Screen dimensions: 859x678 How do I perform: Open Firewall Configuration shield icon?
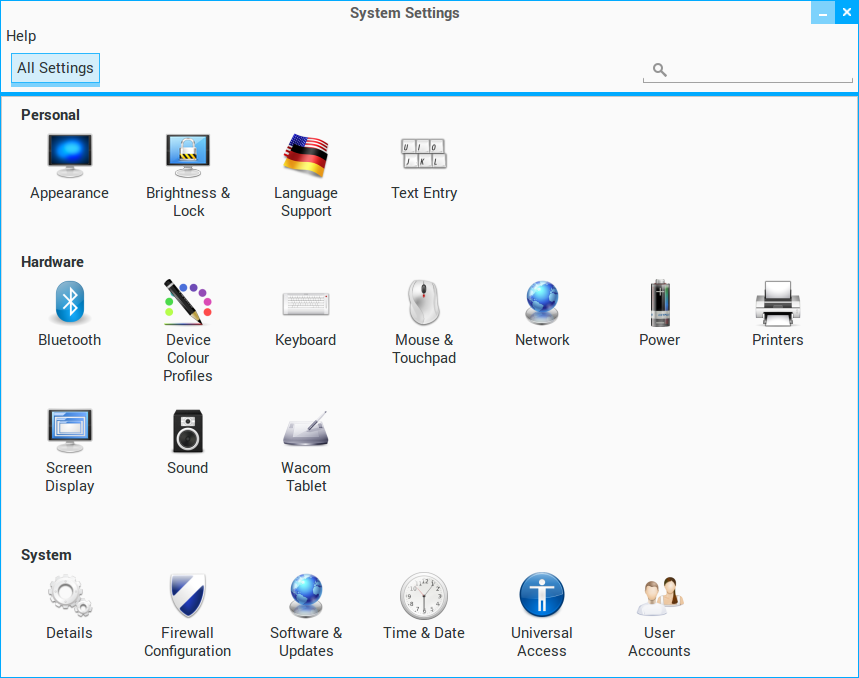[188, 596]
